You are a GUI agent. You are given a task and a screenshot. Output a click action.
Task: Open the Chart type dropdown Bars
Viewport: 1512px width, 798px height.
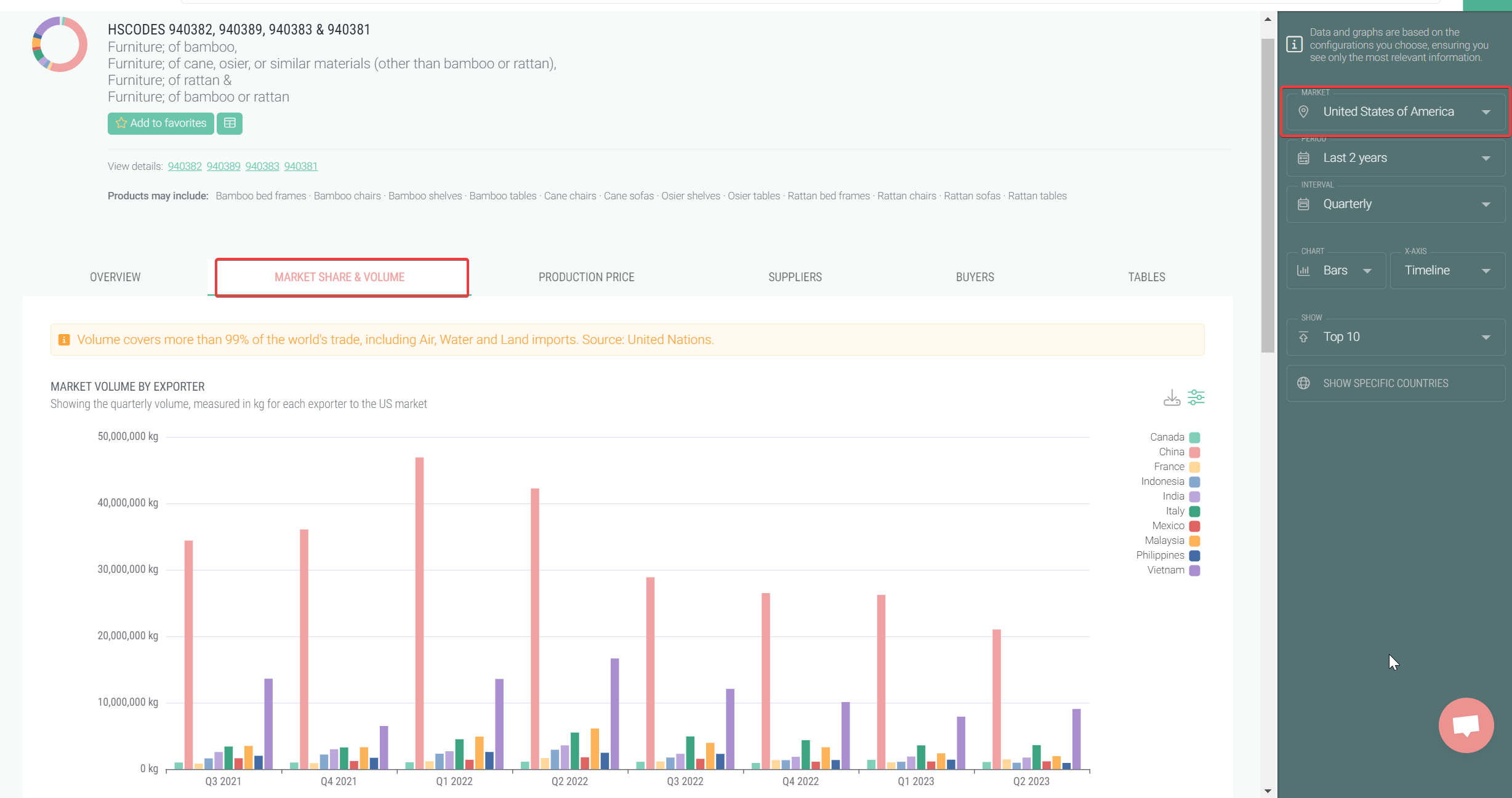pos(1336,270)
